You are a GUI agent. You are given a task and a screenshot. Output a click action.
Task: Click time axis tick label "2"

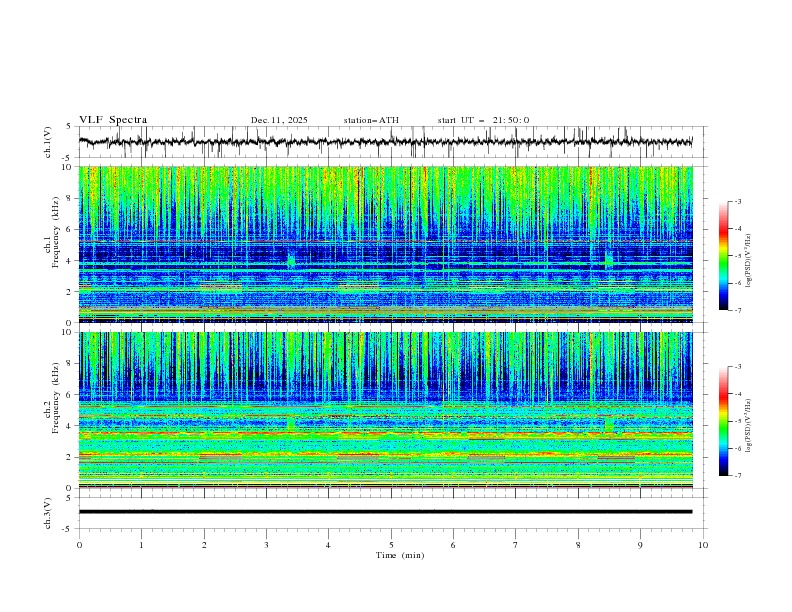[204, 545]
